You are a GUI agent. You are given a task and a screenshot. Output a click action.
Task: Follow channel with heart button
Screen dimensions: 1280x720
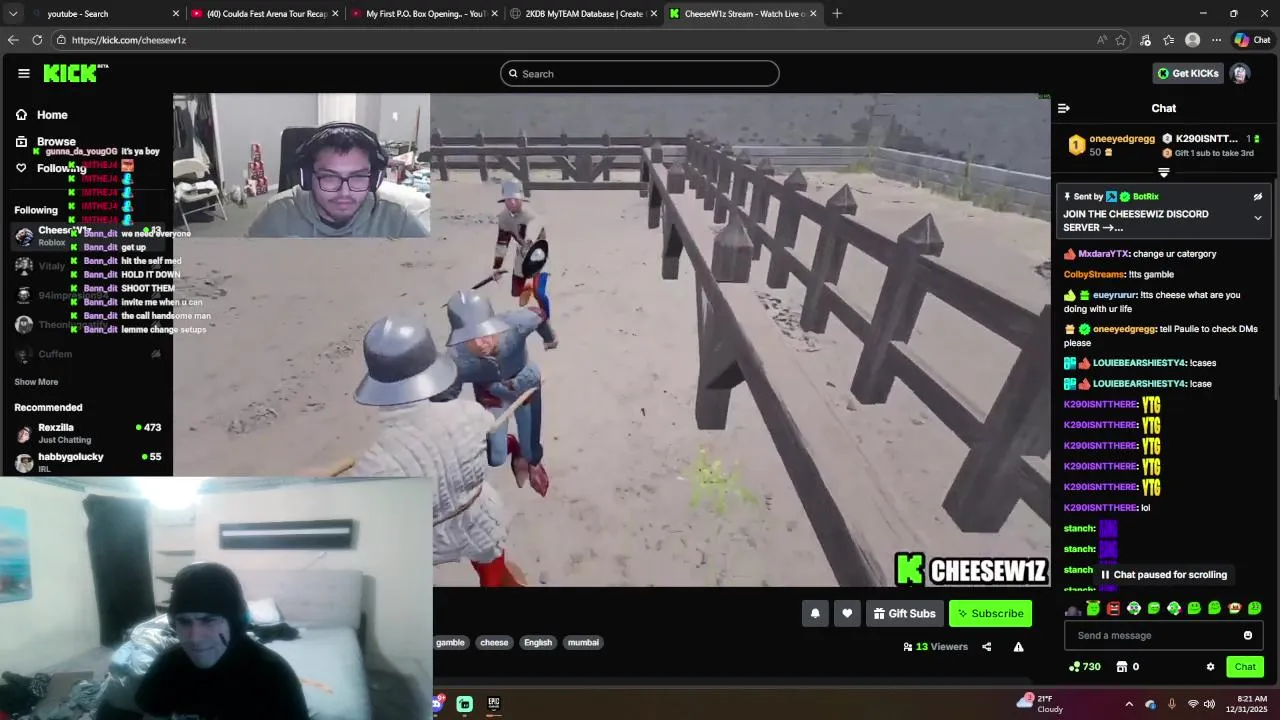pyautogui.click(x=847, y=613)
